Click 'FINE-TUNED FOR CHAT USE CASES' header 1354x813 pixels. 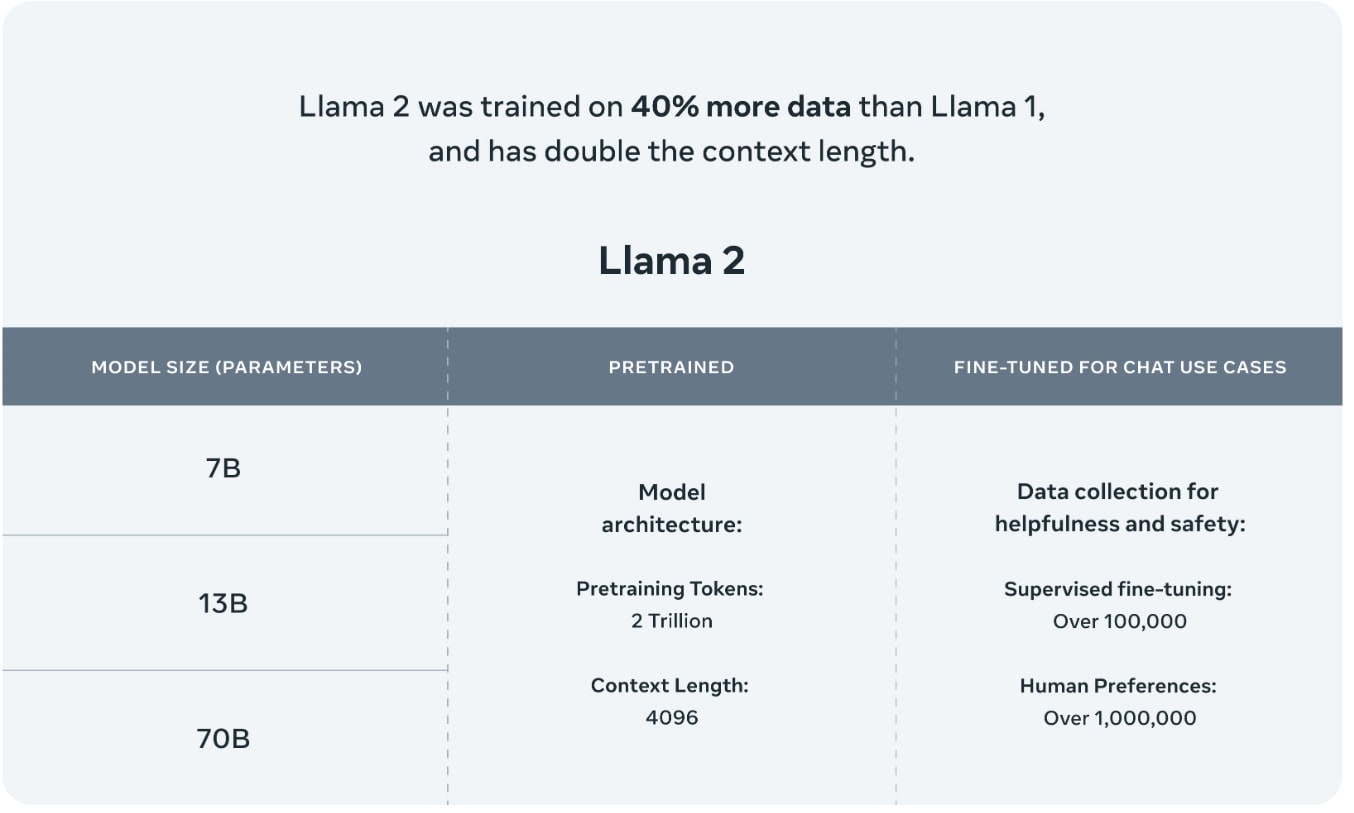[1120, 367]
